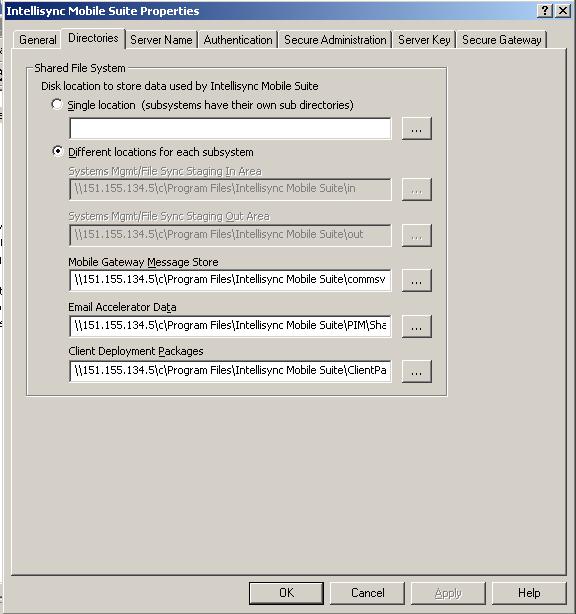This screenshot has width=576, height=614.
Task: Select the Directories tab
Action: [93, 38]
